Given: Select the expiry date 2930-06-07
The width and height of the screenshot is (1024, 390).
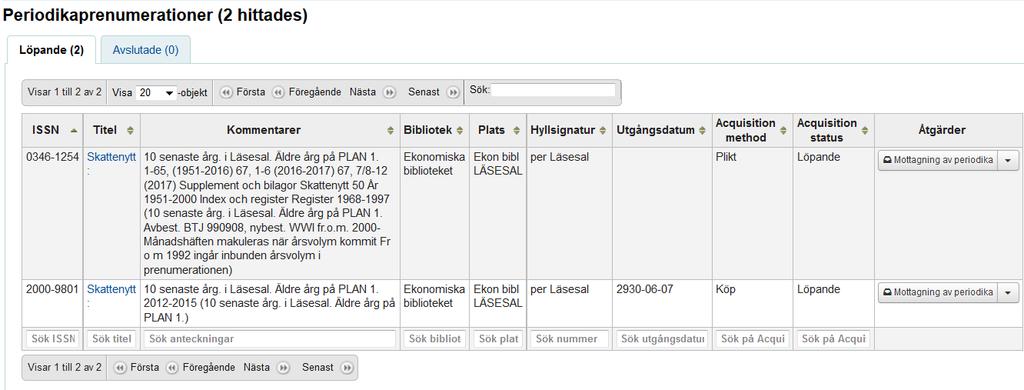Looking at the screenshot, I should (644, 289).
